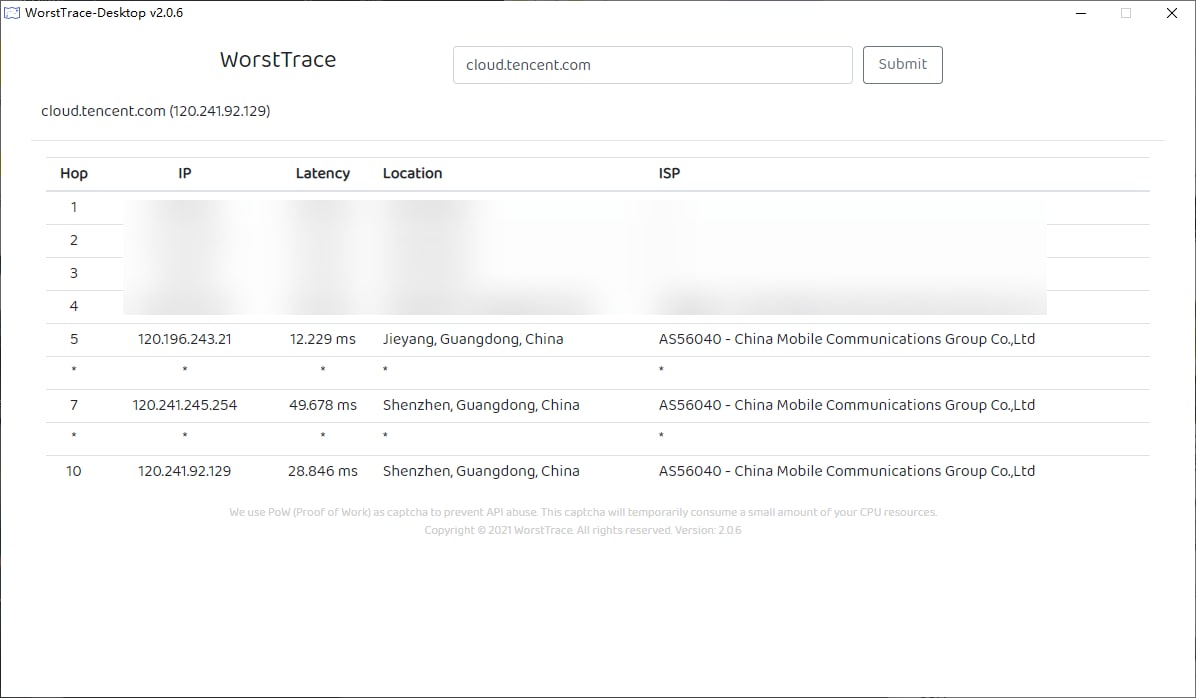Click hop number 7 cell
The image size is (1196, 698).
(x=74, y=405)
